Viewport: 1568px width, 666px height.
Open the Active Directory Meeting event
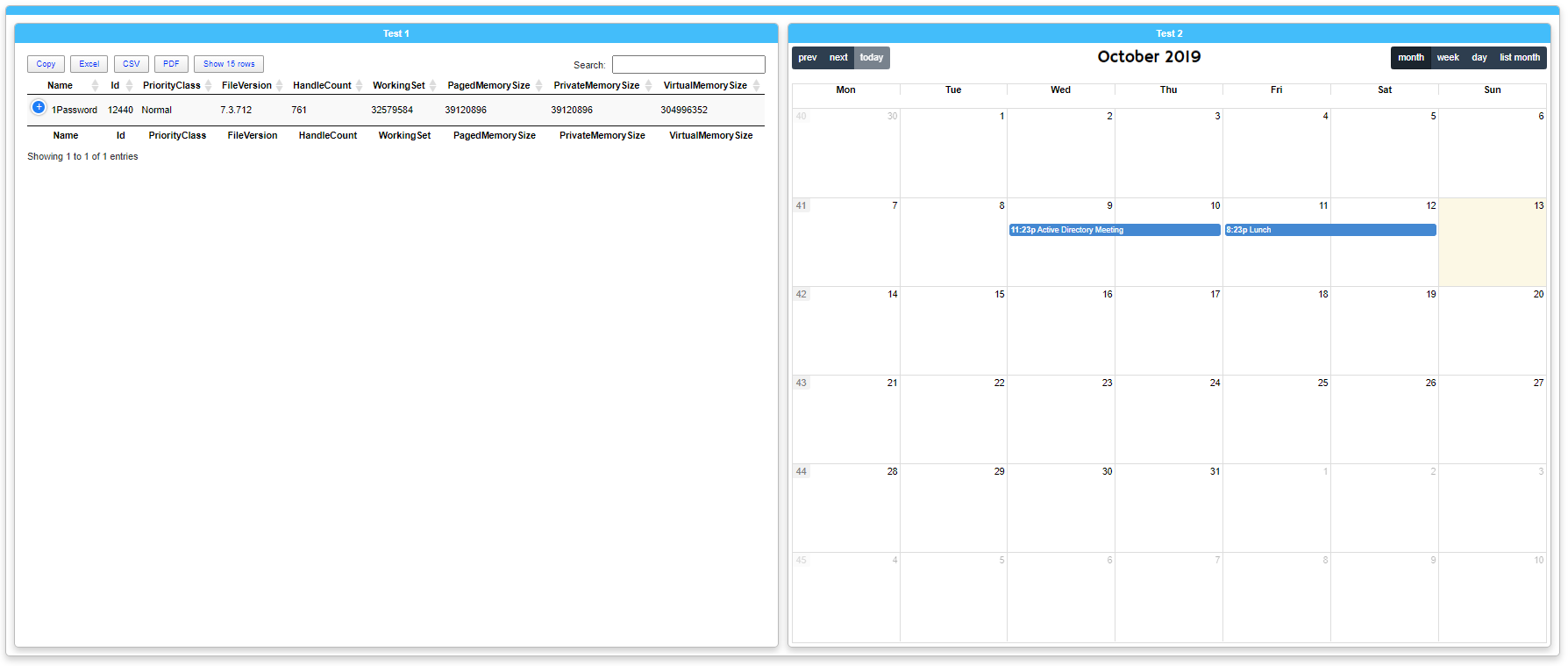[x=1114, y=230]
